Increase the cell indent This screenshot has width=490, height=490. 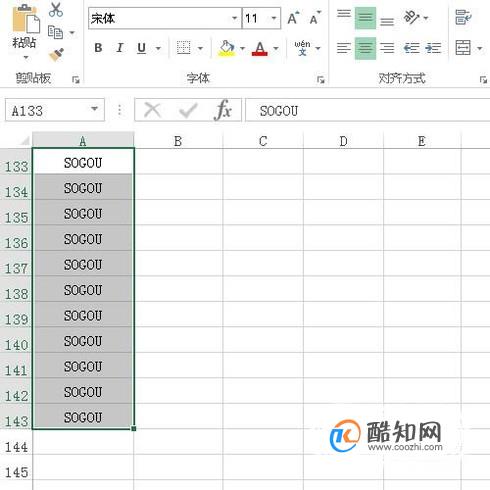(x=433, y=48)
